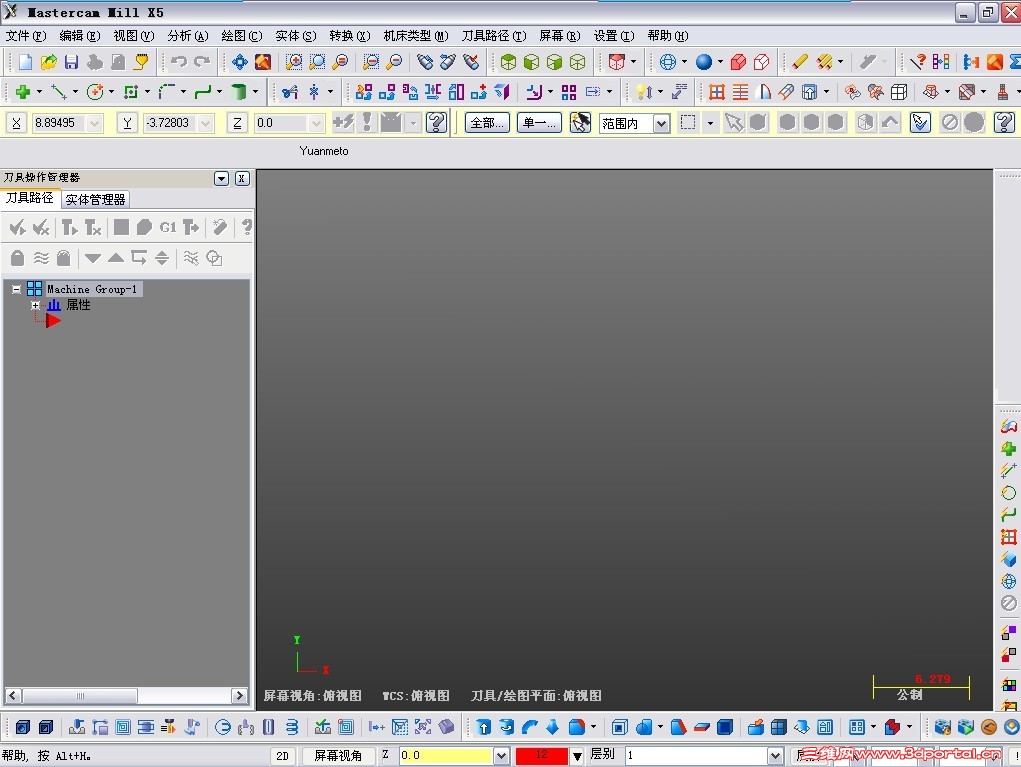
Task: Click the X coordinate value field
Action: point(59,123)
